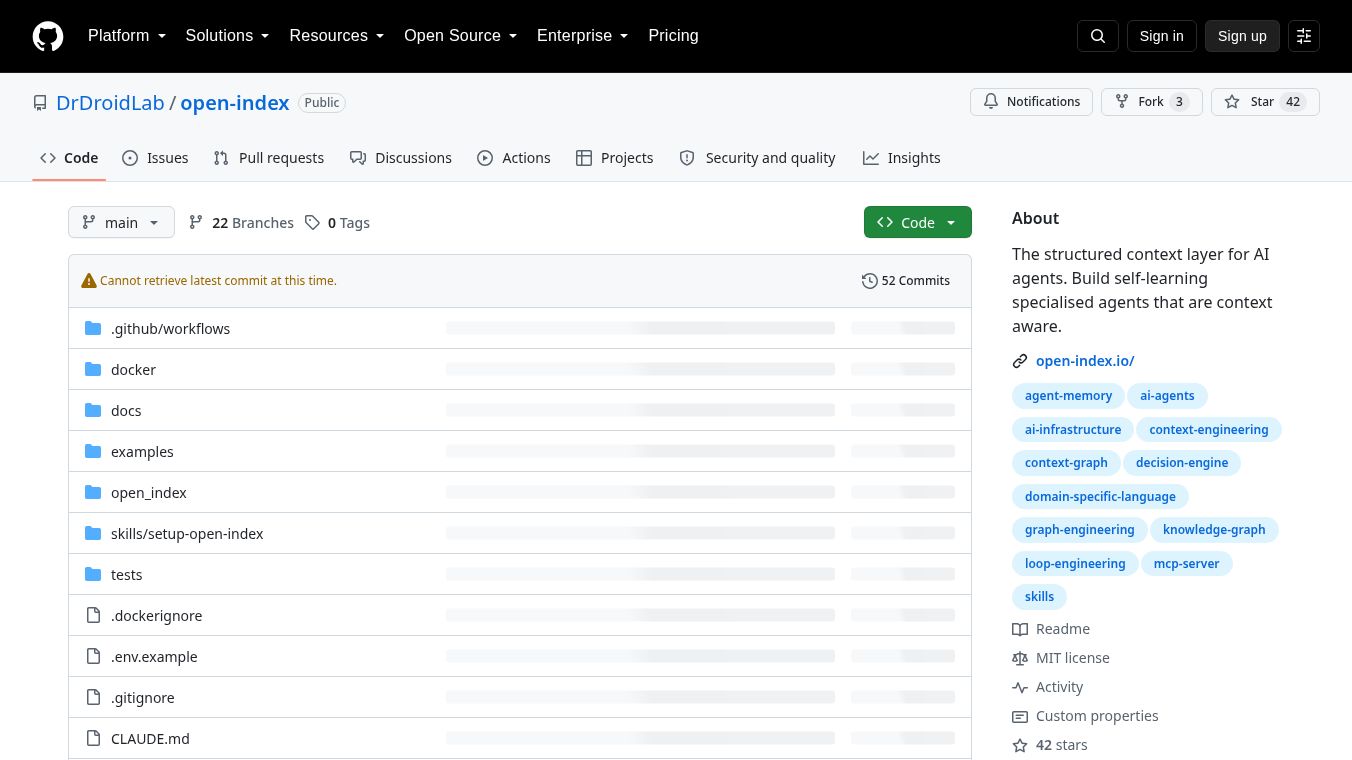Click the file icon for CLAUDE.md

[x=93, y=738]
